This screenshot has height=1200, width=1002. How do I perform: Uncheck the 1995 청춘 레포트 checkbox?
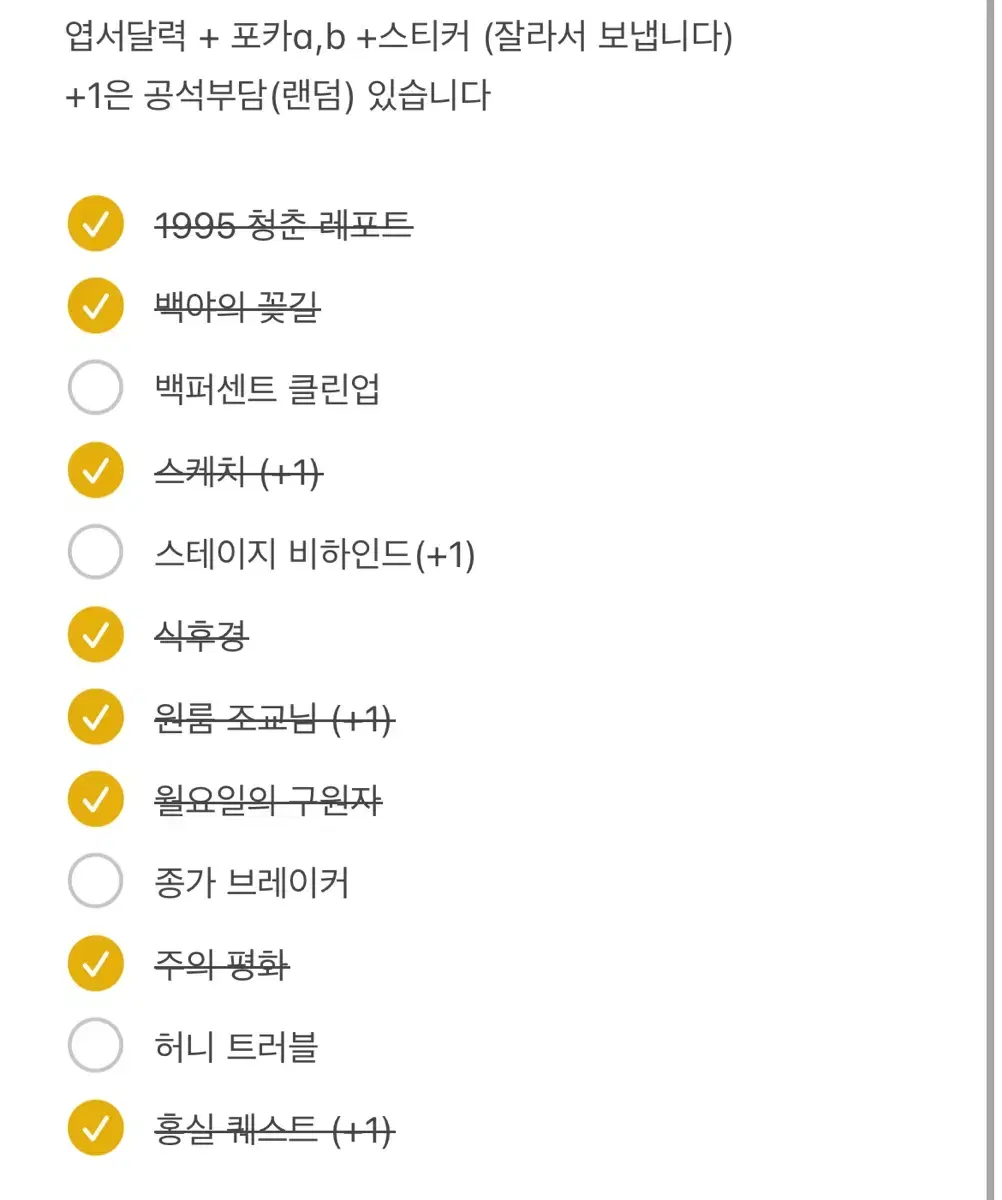click(95, 224)
